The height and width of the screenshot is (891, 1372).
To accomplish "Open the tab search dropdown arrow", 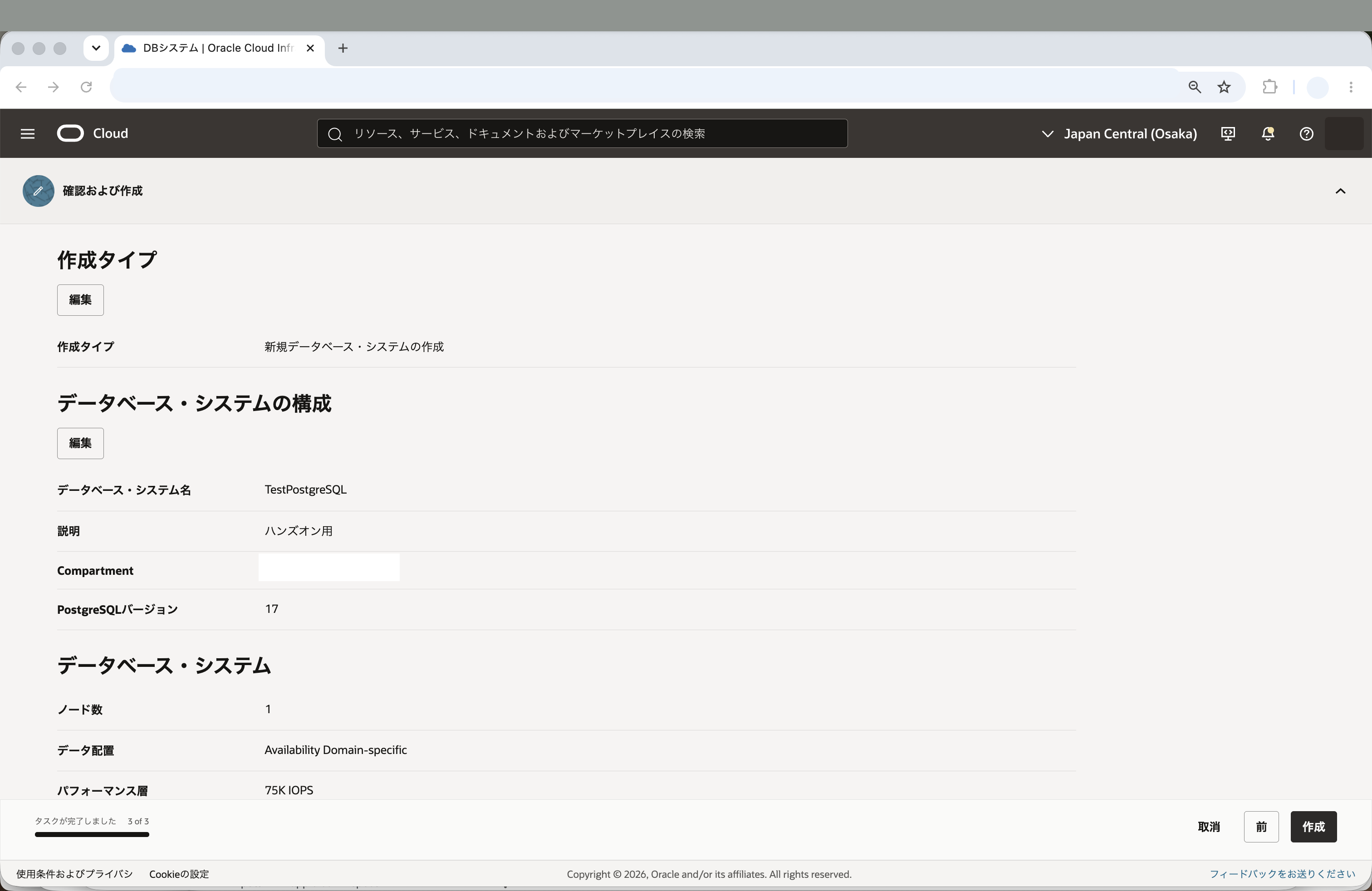I will coord(96,49).
